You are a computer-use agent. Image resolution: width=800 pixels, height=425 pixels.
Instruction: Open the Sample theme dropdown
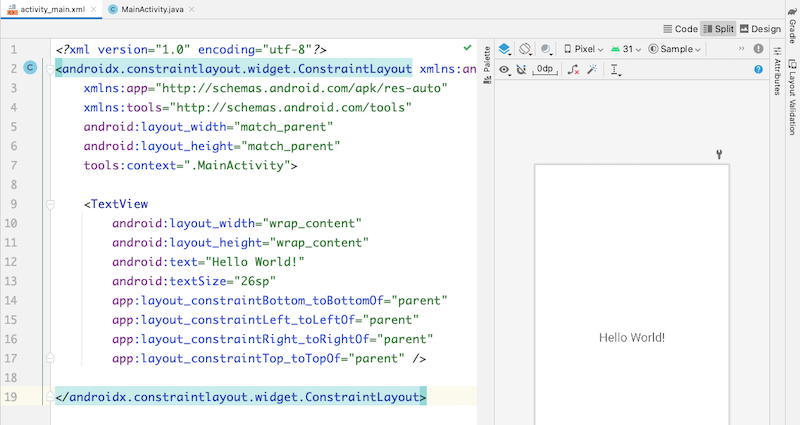coord(674,49)
